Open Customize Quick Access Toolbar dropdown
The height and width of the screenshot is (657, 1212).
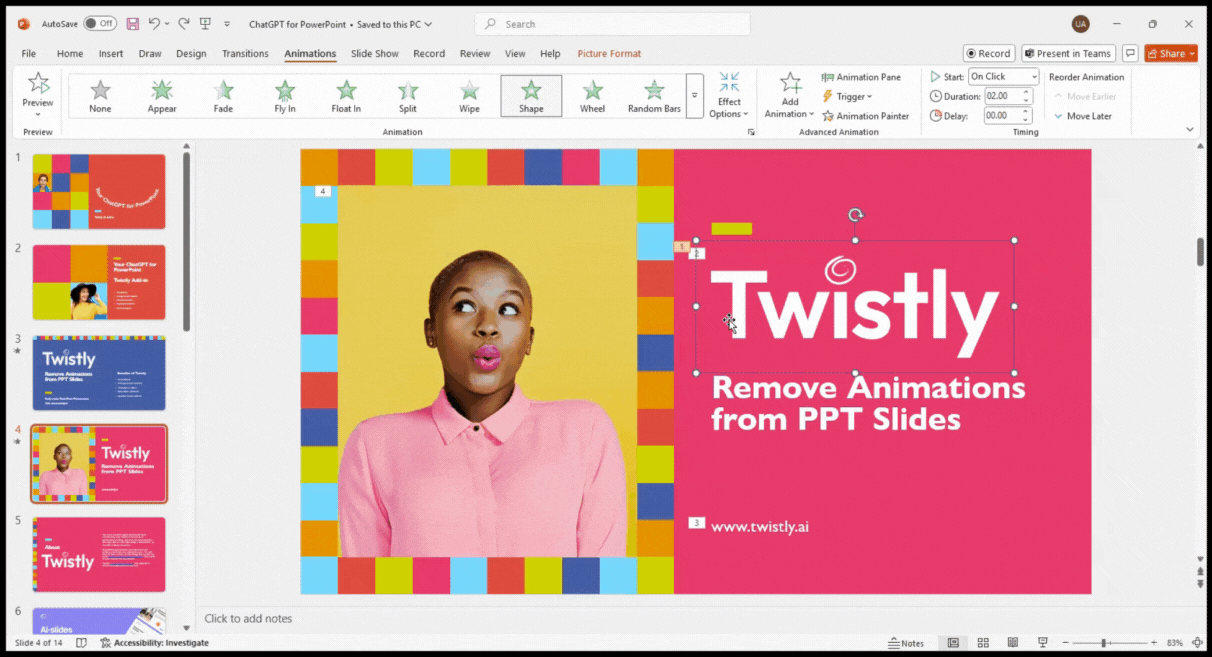click(x=227, y=23)
